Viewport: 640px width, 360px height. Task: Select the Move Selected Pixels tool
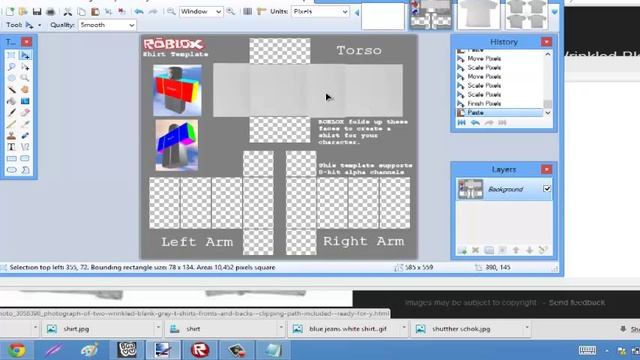[25, 55]
